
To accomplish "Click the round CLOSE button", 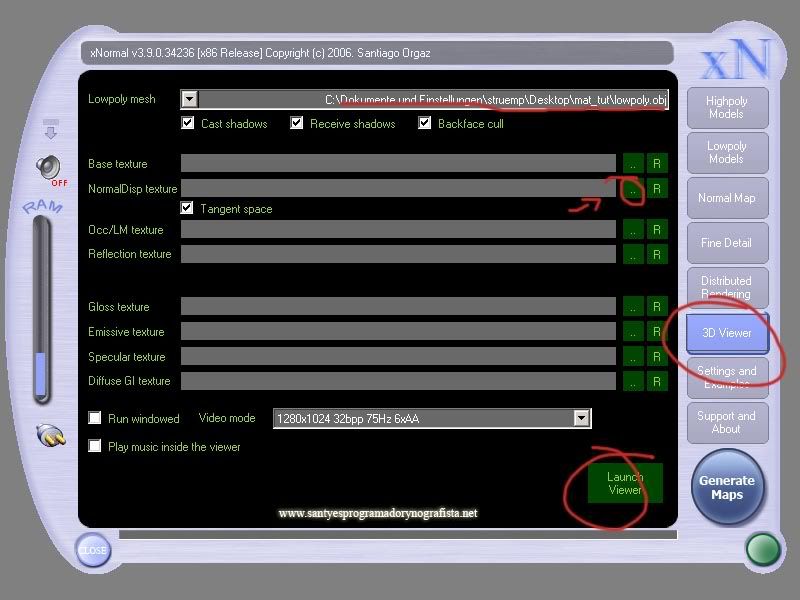I will [93, 550].
